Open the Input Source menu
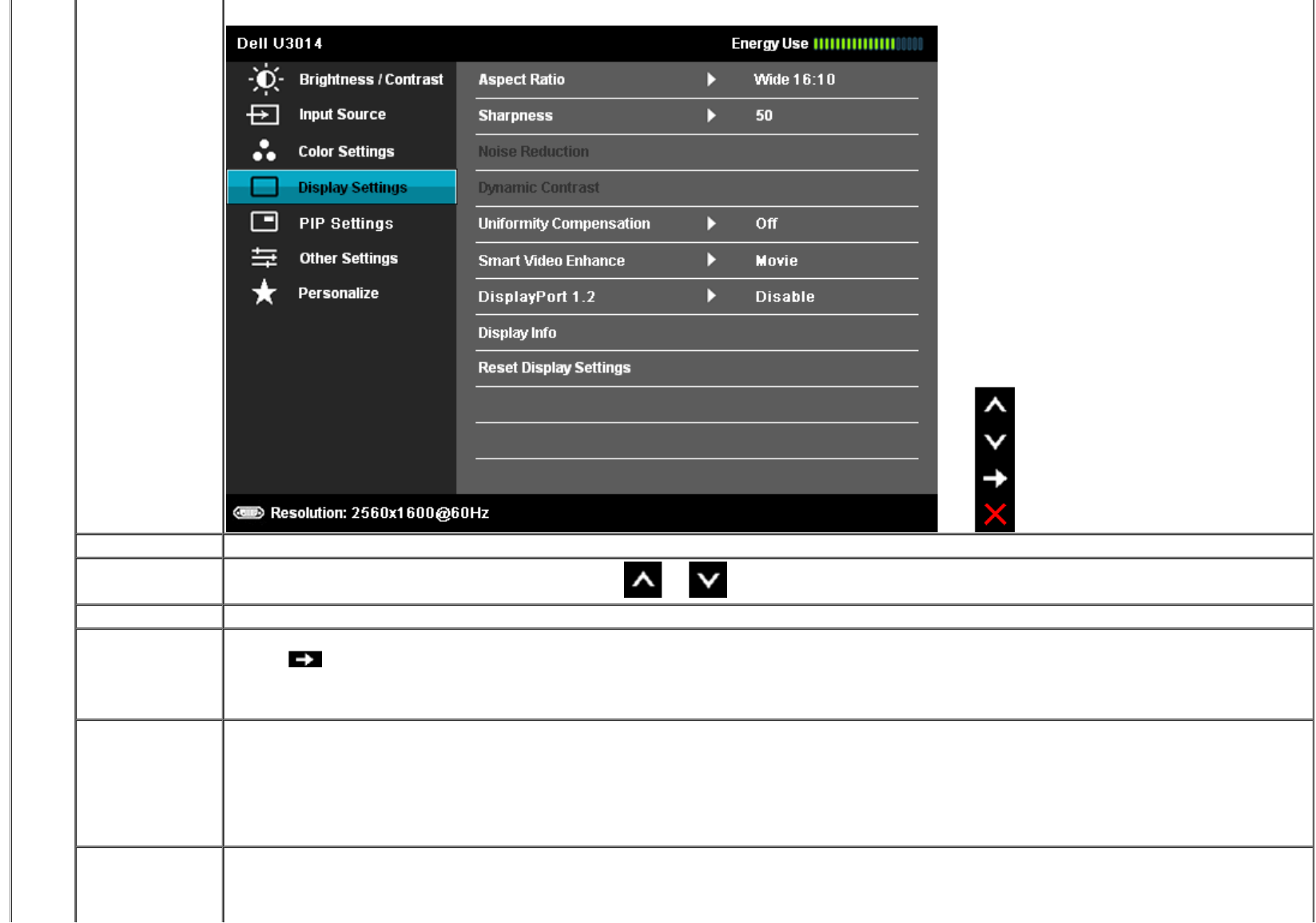Viewport: 1316px width, 923px height. pyautogui.click(x=342, y=114)
